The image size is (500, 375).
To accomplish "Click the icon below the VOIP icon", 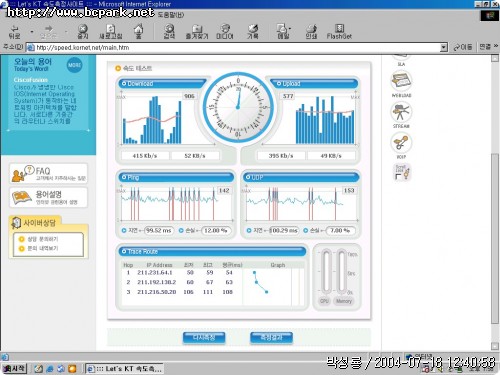I will click(402, 172).
